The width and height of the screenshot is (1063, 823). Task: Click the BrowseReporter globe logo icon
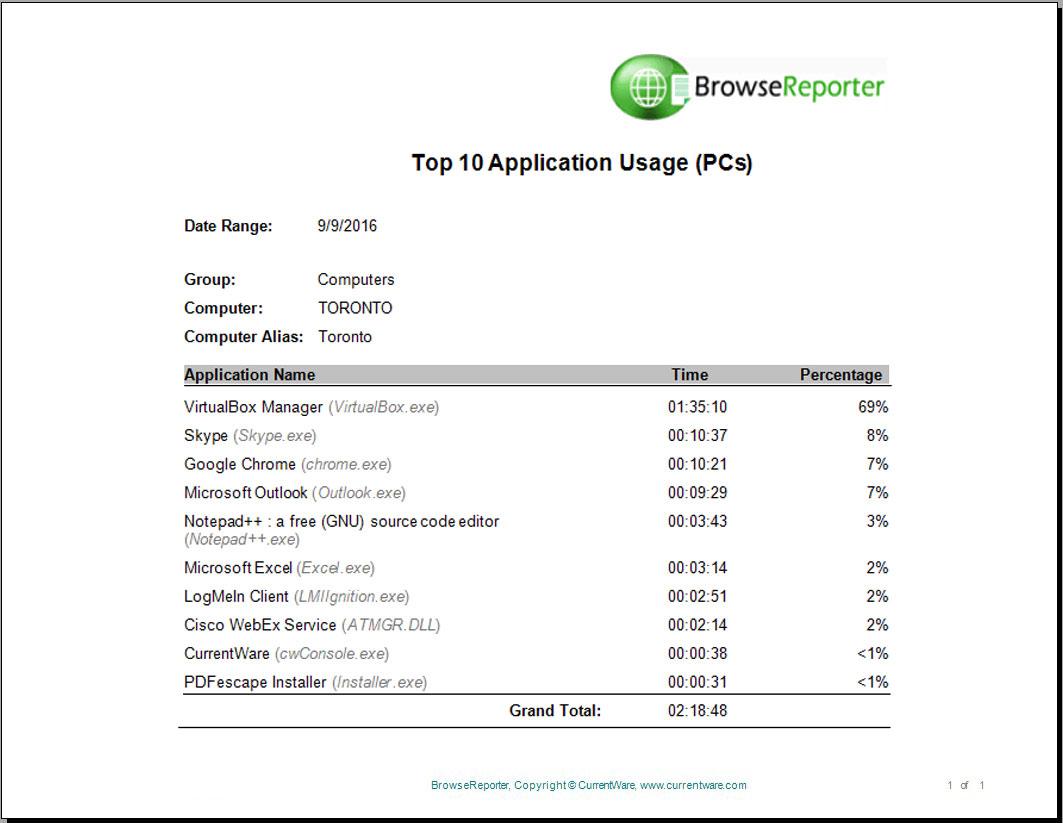click(649, 88)
